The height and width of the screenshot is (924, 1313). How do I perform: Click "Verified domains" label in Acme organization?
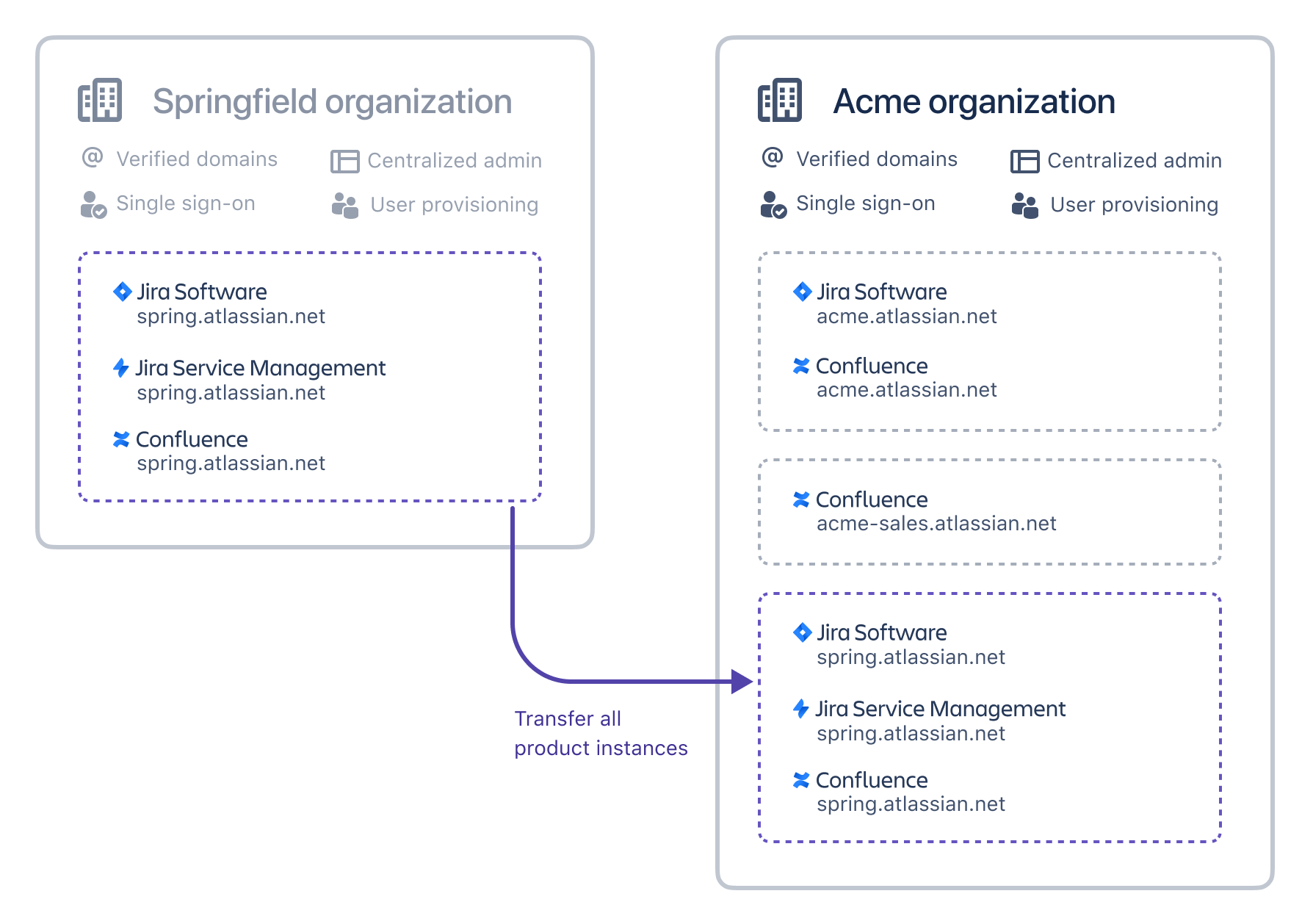tap(877, 159)
